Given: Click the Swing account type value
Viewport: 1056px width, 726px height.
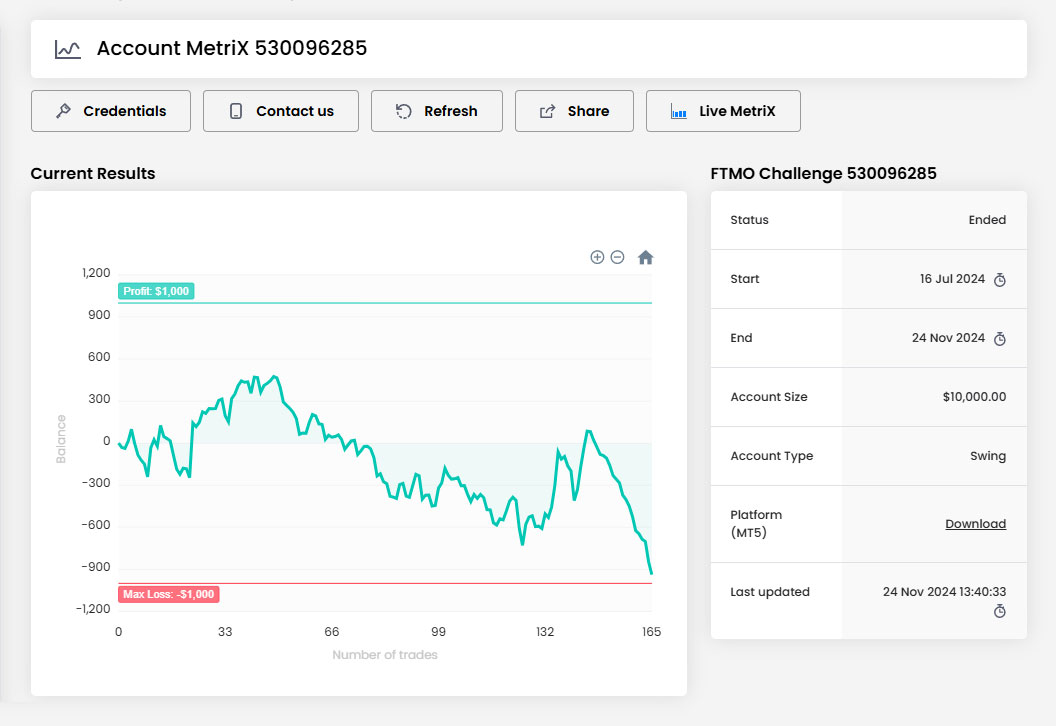Looking at the screenshot, I should tap(988, 456).
